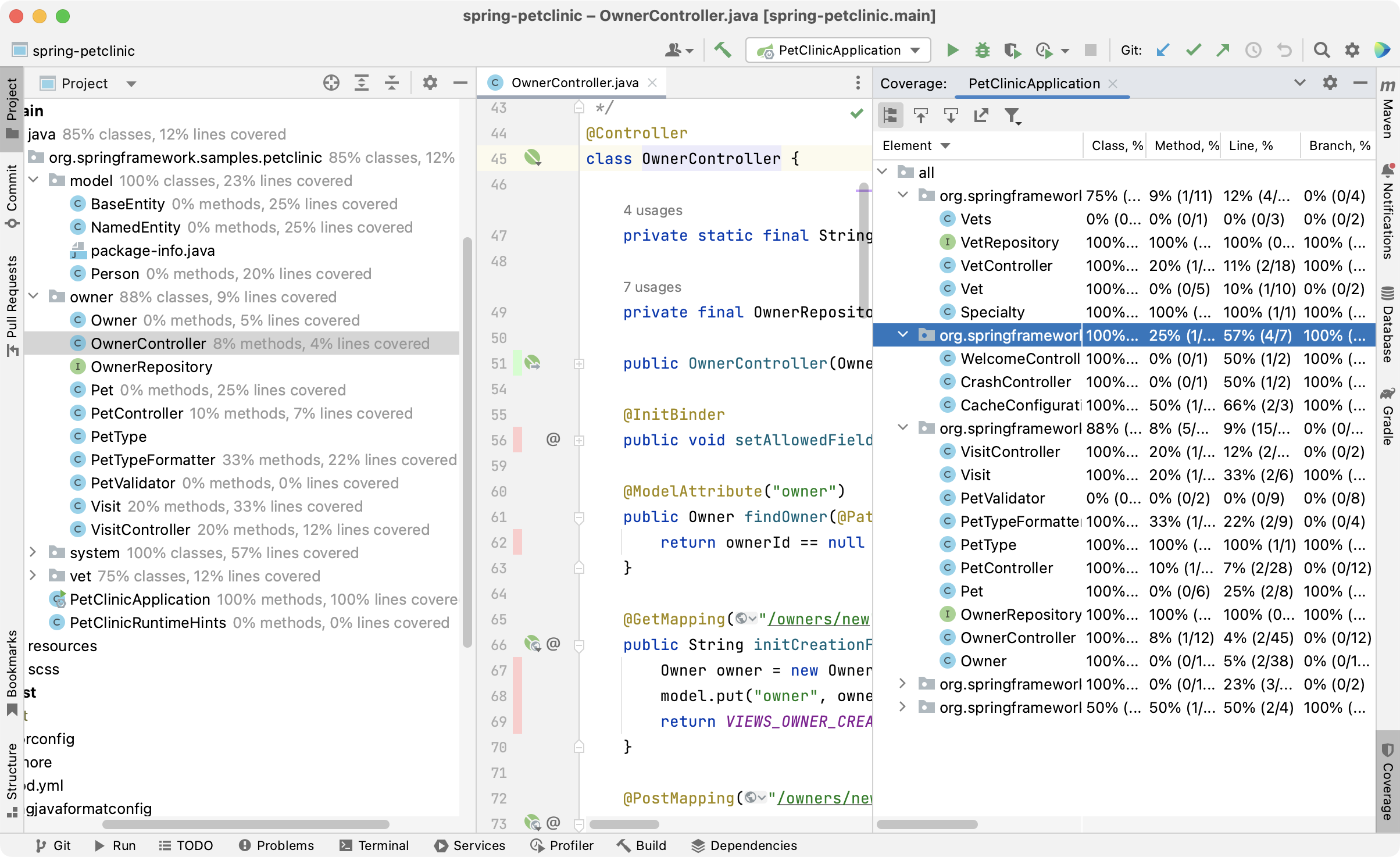Build project with the hammer icon
Screen dimensions: 1400x857
coord(723,51)
